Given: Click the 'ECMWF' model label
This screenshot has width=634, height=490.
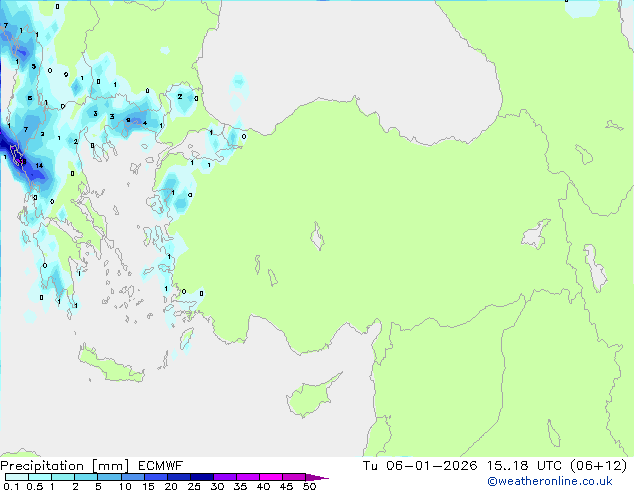Looking at the screenshot, I should pos(161,466).
